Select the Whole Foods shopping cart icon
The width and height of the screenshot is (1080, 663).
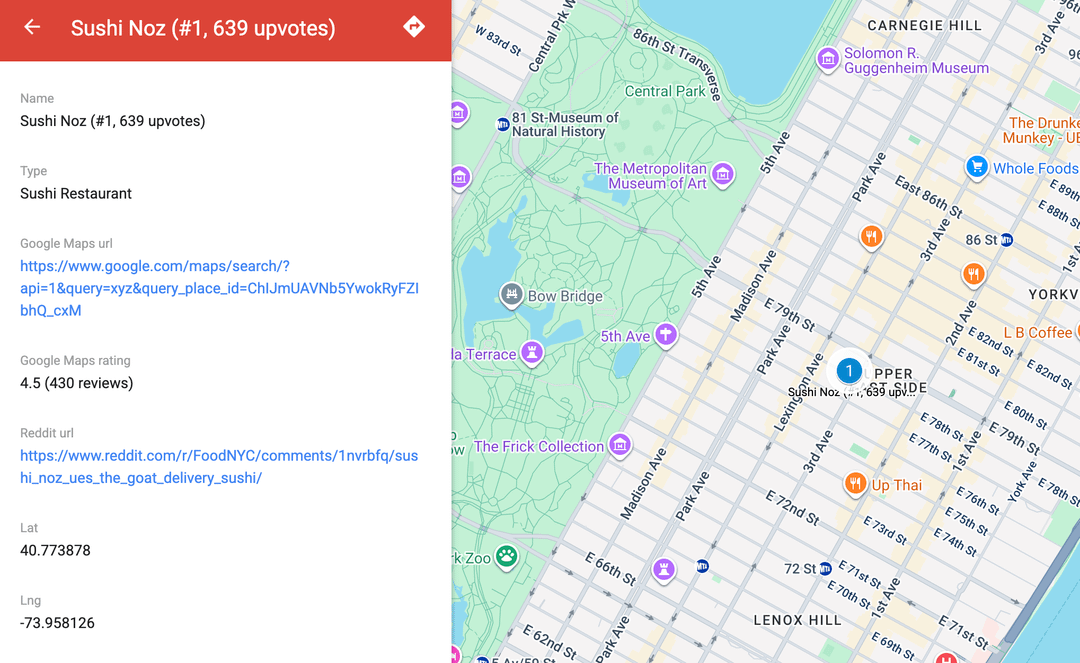[x=977, y=167]
